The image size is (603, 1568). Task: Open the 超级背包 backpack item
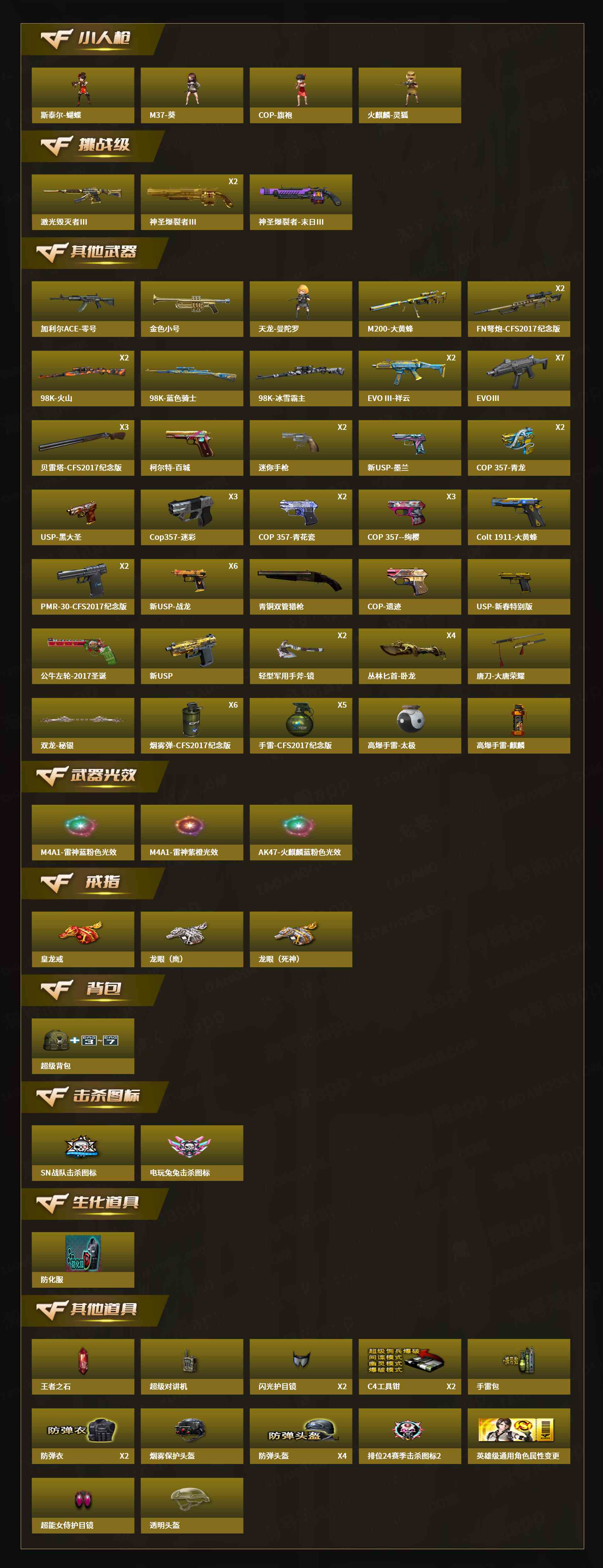point(83,1046)
